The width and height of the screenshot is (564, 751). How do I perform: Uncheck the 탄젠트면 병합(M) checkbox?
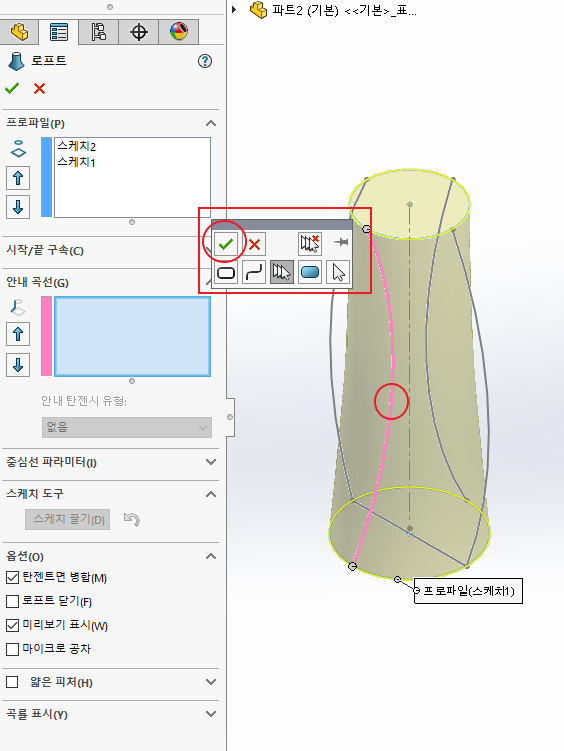coord(12,578)
